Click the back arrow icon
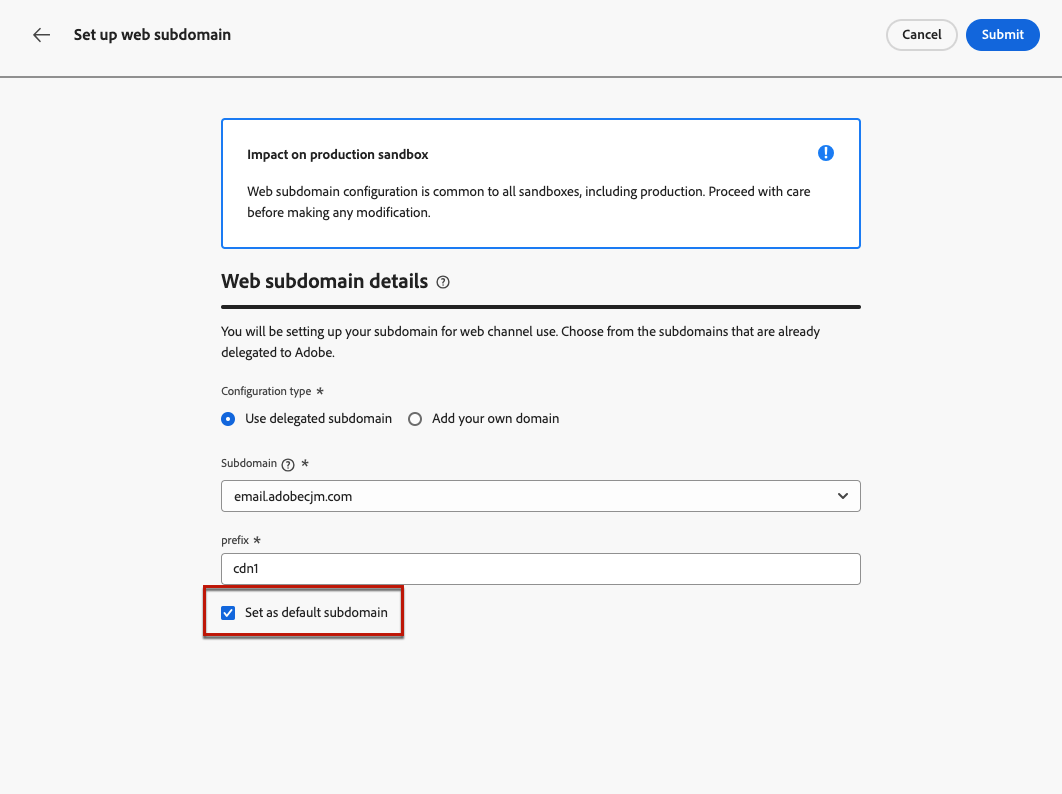The width and height of the screenshot is (1062, 794). (41, 35)
